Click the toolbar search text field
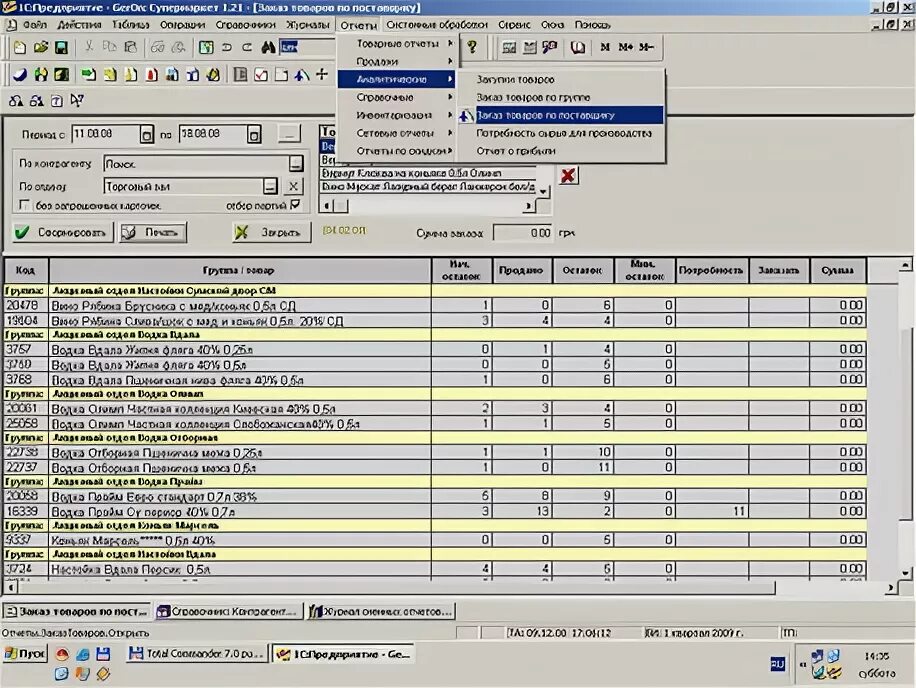 pyautogui.click(x=307, y=47)
